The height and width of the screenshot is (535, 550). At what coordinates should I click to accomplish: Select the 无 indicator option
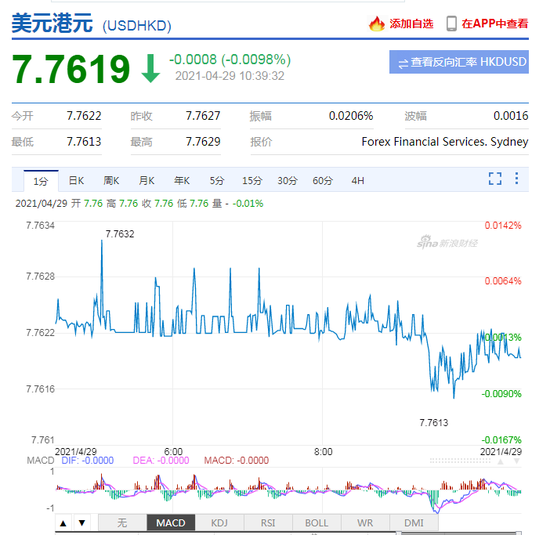[x=122, y=523]
